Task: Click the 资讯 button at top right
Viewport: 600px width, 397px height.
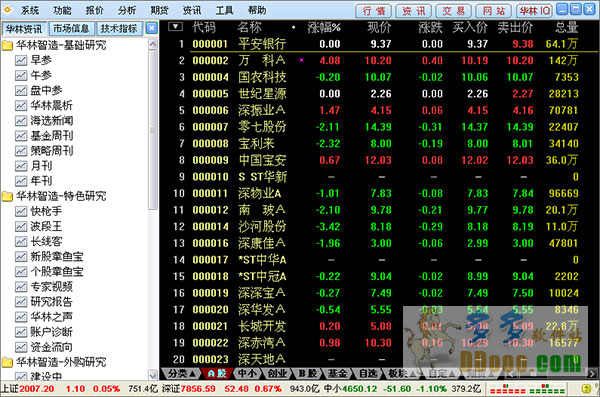Action: tap(414, 11)
